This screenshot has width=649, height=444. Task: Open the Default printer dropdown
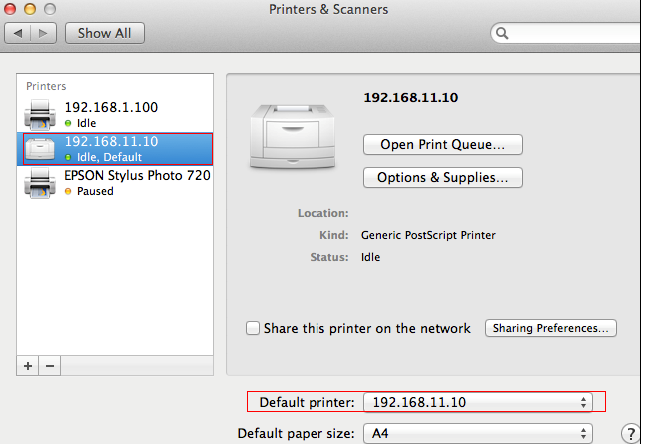(478, 402)
